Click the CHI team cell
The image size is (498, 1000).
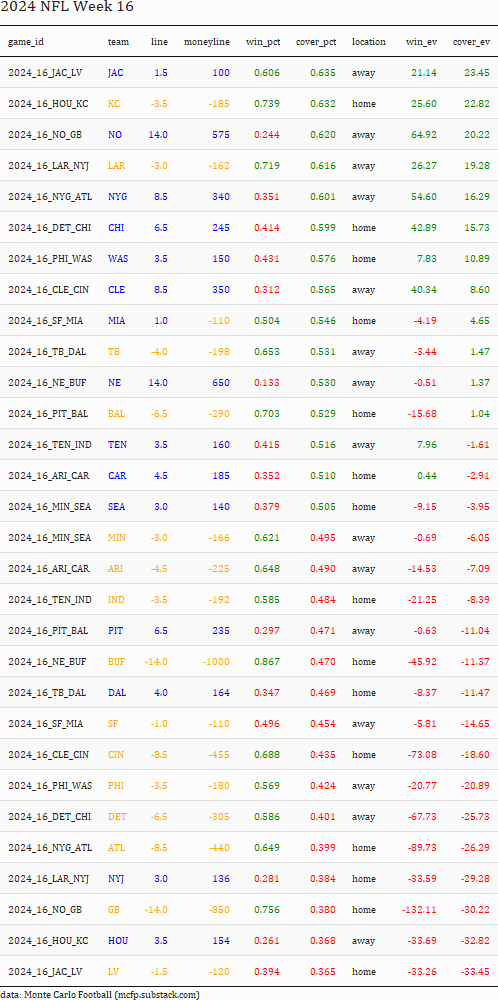coord(116,228)
